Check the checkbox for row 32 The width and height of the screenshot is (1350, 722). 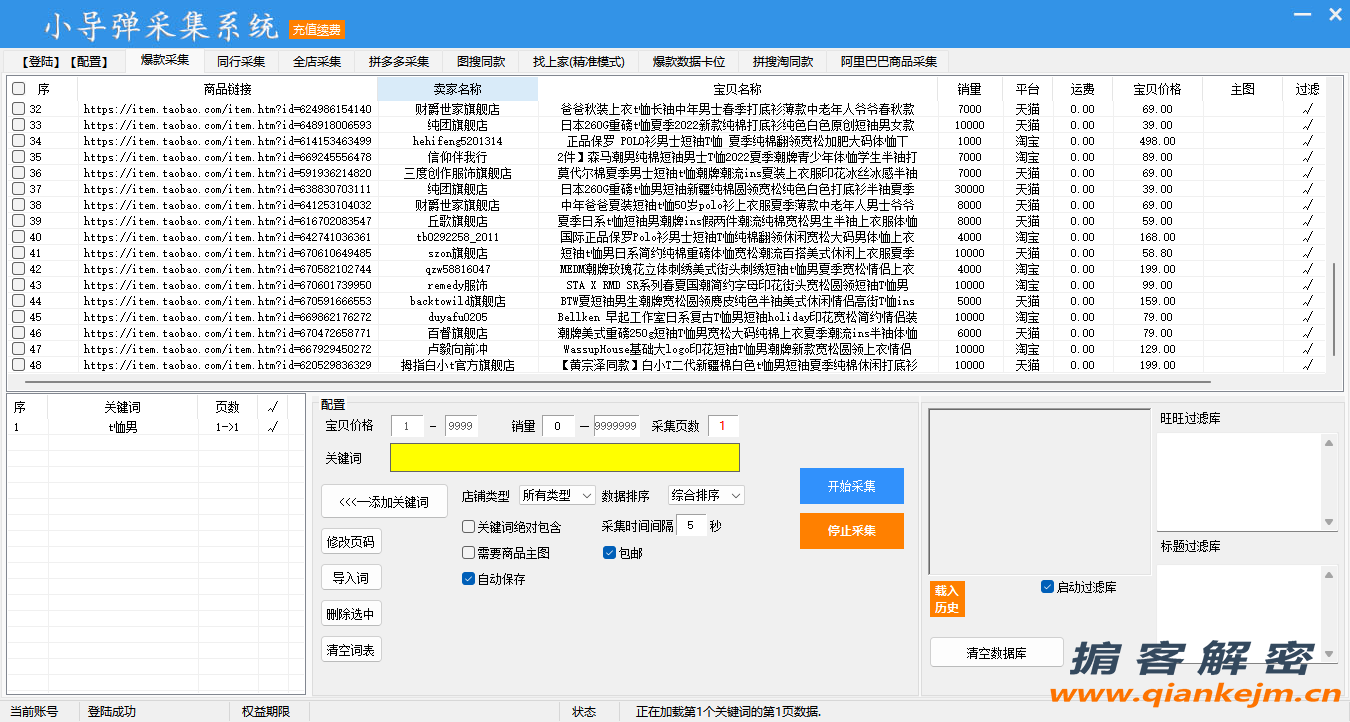(x=18, y=109)
